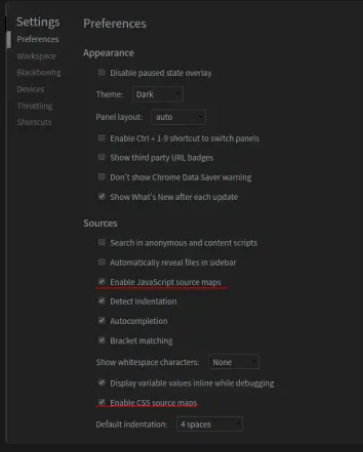Turn off Bracket matching checkbox
Image resolution: width=363 pixels, height=452 pixels.
[102, 340]
